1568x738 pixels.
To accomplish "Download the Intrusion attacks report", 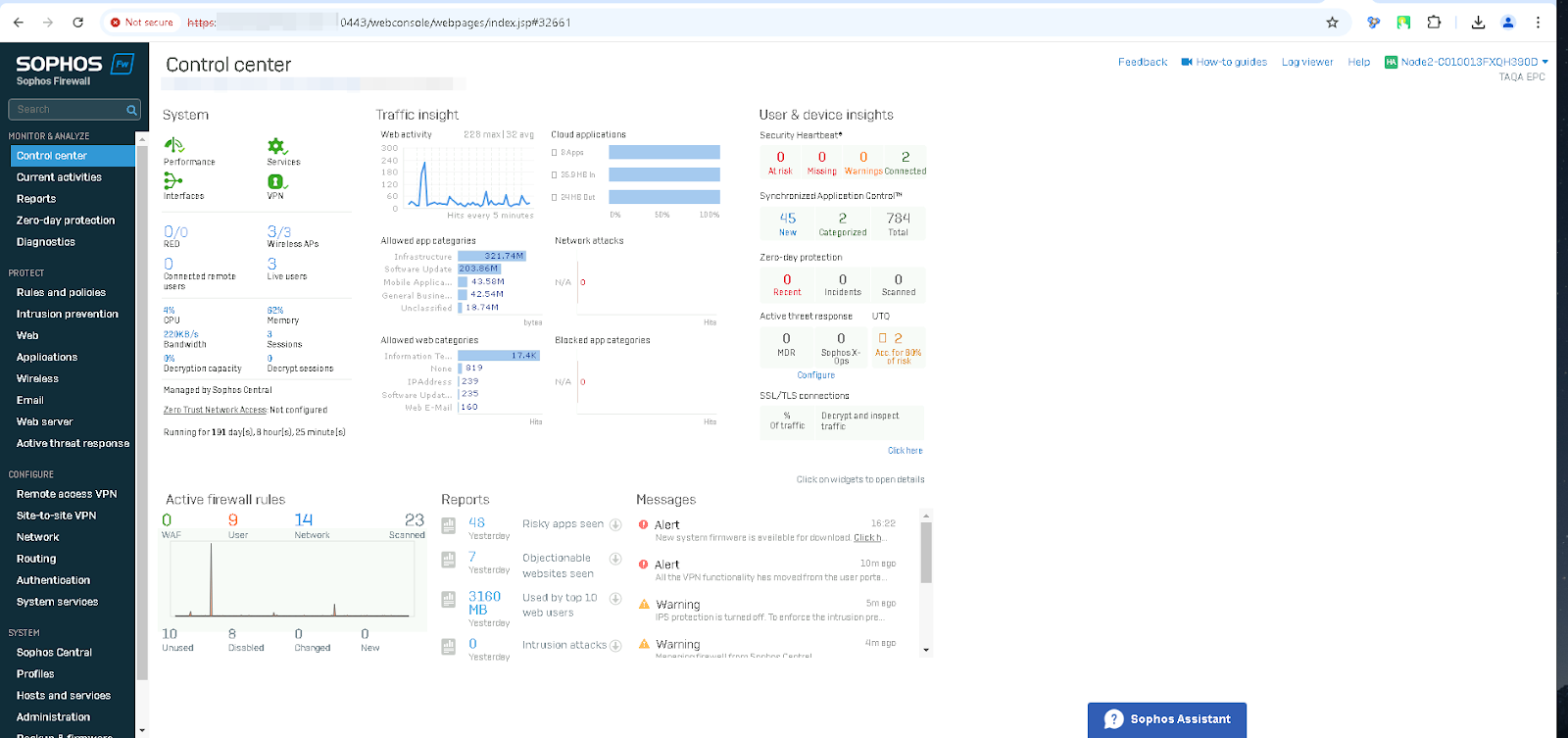I will tap(615, 646).
